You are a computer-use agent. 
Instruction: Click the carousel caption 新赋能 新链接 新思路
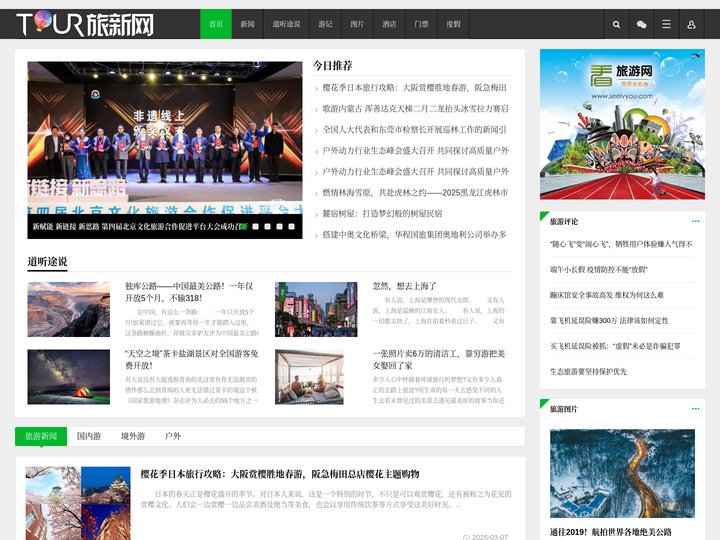tap(136, 226)
